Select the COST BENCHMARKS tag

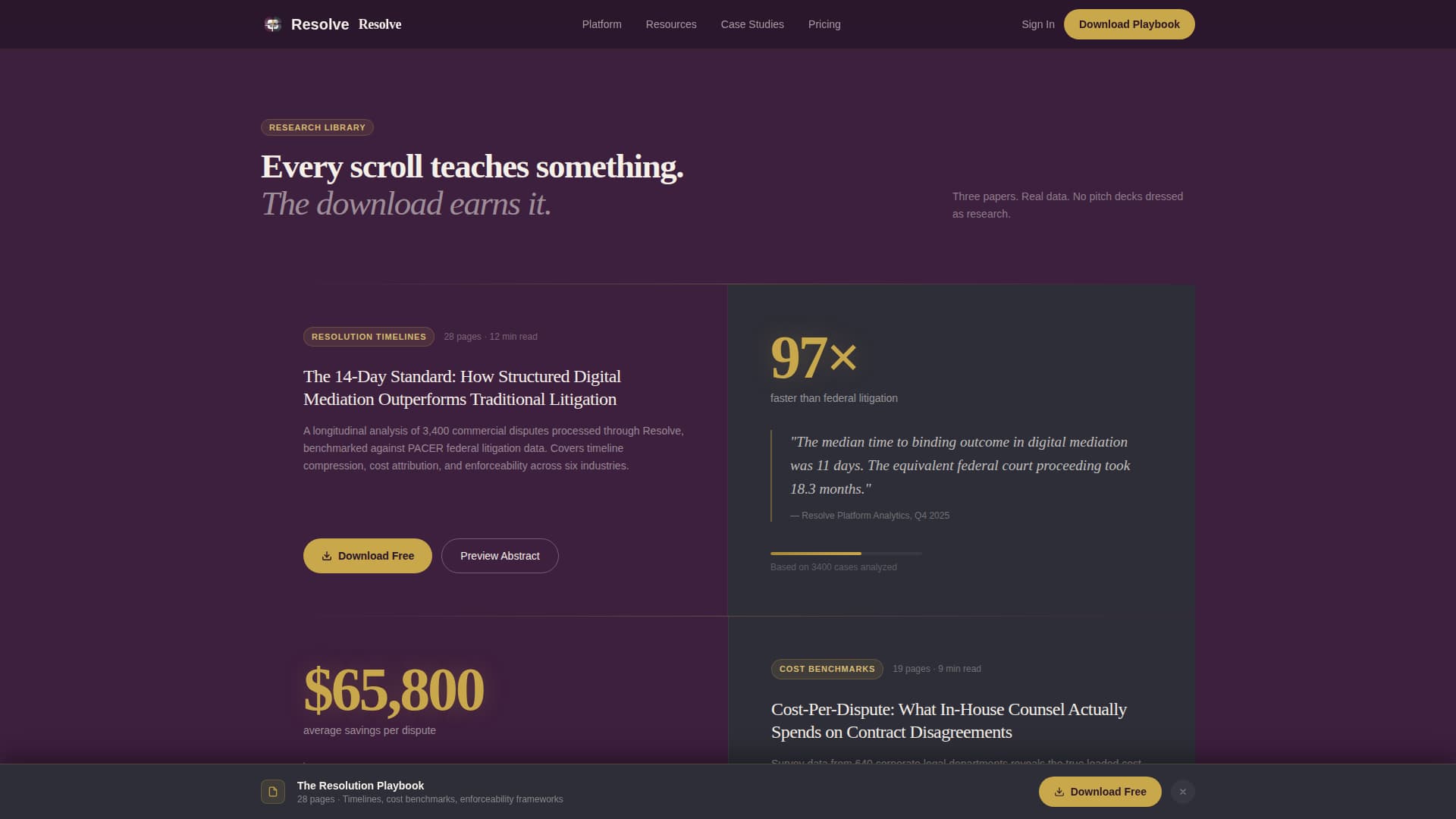click(x=827, y=669)
